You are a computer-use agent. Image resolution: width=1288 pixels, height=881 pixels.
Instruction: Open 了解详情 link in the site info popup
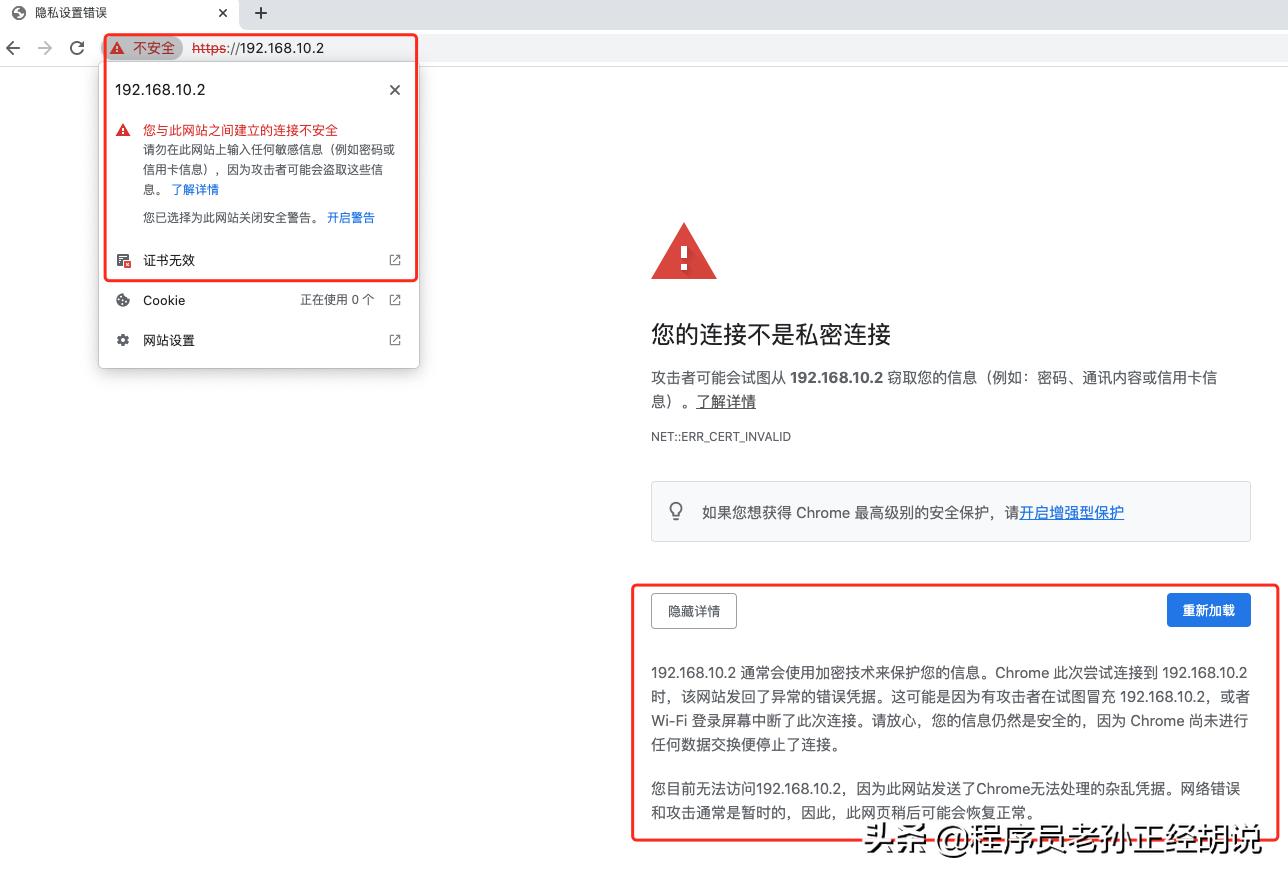[195, 190]
